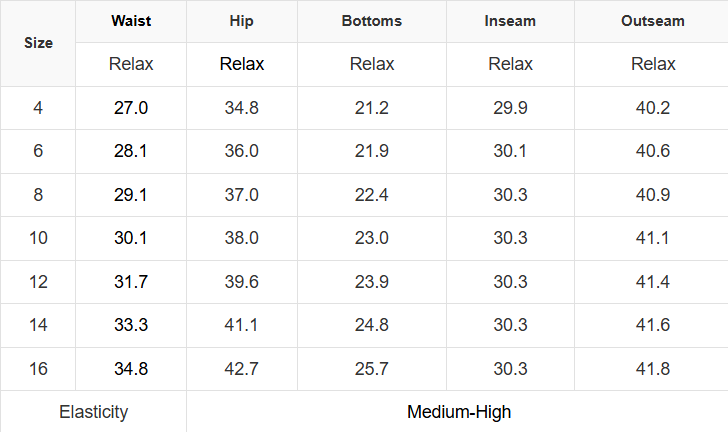This screenshot has width=728, height=432.
Task: Select the Bottoms column header
Action: coord(372,21)
